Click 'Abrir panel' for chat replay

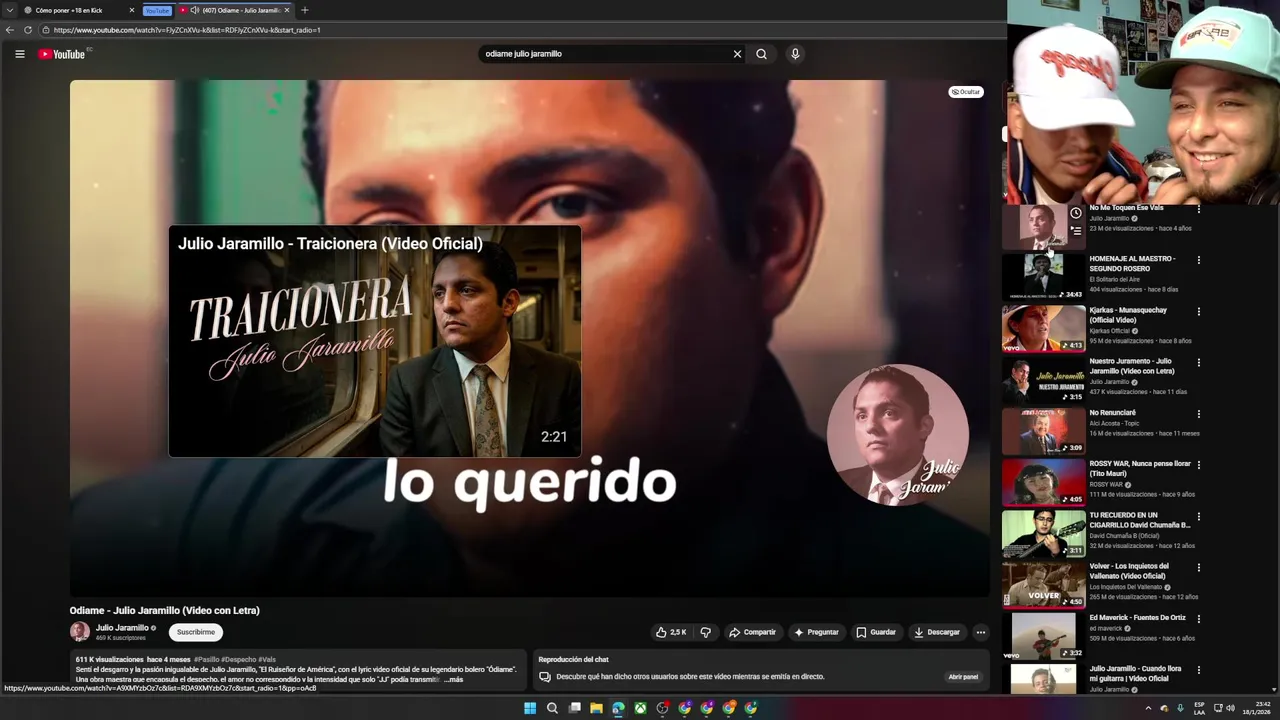tap(963, 677)
